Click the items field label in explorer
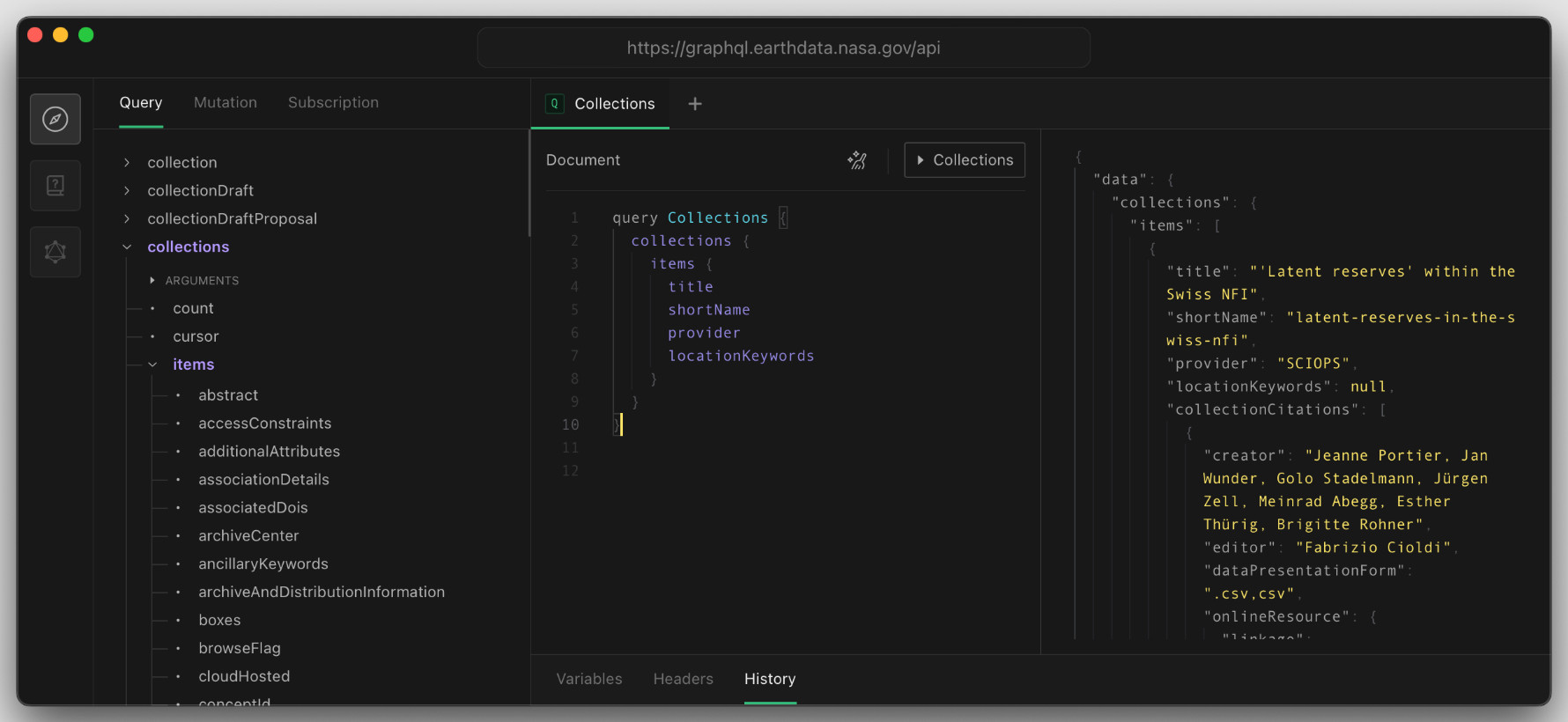Image resolution: width=1568 pixels, height=722 pixels. [194, 365]
